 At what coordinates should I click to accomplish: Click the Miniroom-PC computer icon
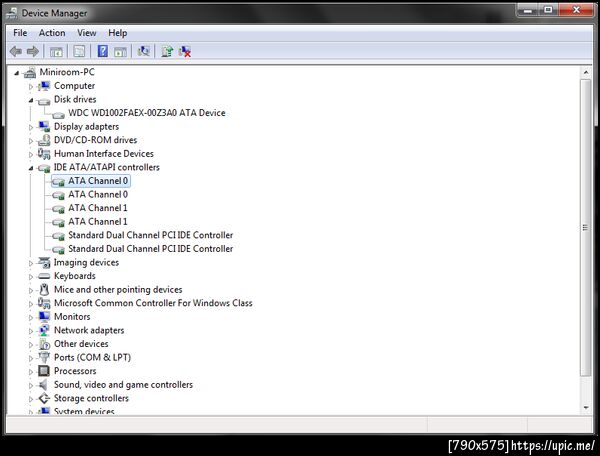(29, 72)
